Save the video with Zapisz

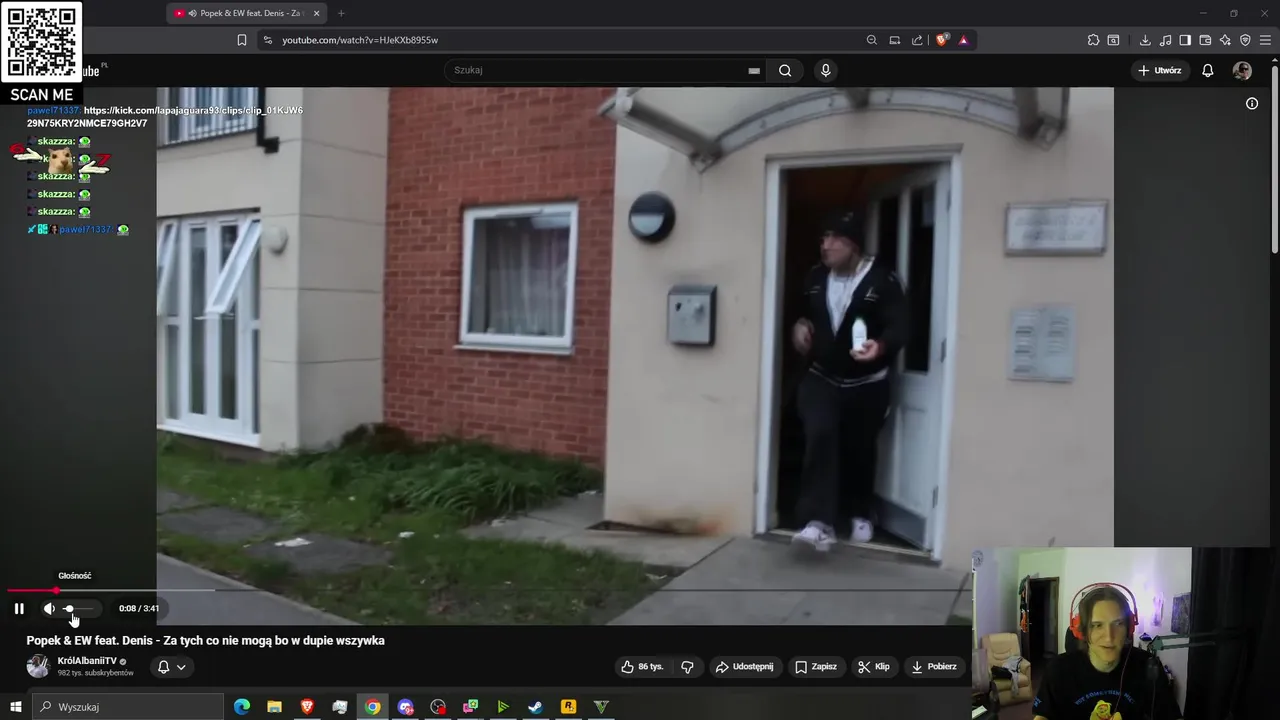[816, 667]
